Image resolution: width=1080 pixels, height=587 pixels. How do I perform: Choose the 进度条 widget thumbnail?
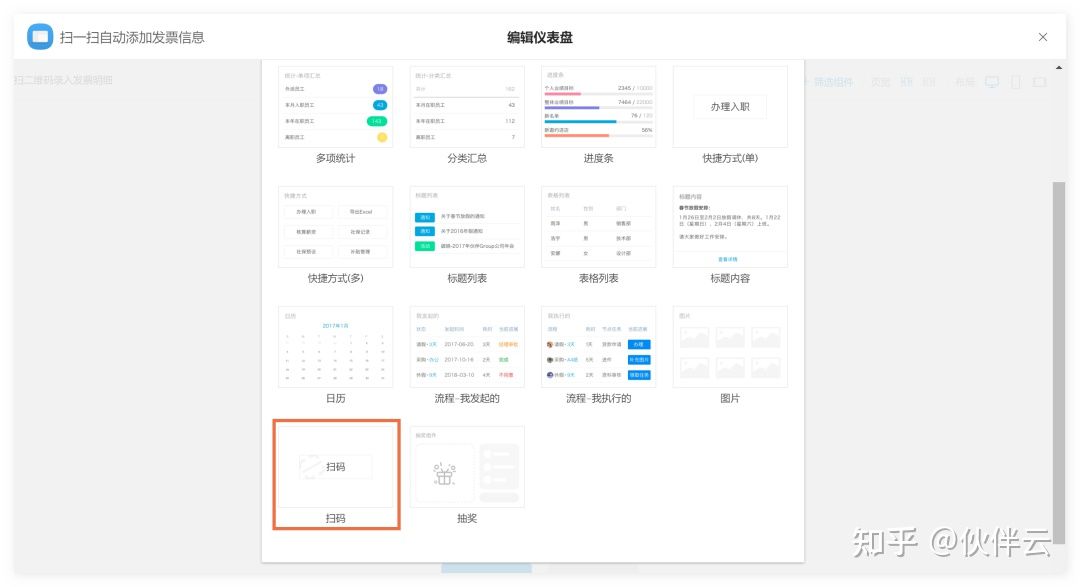[599, 107]
